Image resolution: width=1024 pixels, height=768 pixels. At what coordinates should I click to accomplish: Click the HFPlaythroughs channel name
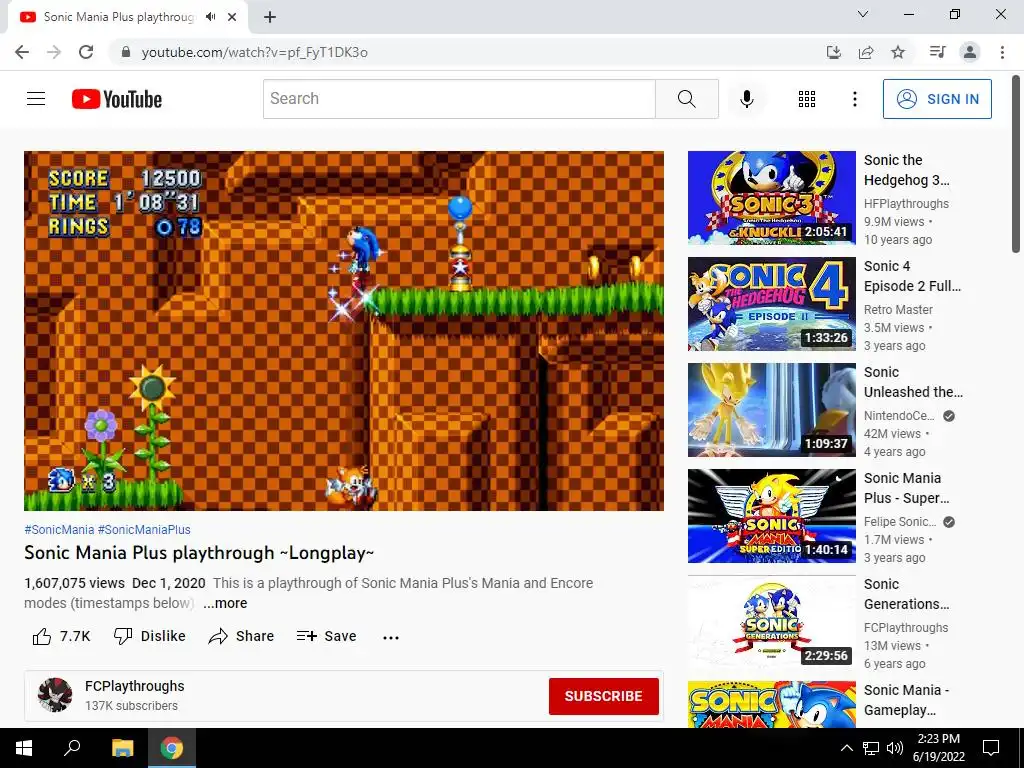tap(906, 204)
